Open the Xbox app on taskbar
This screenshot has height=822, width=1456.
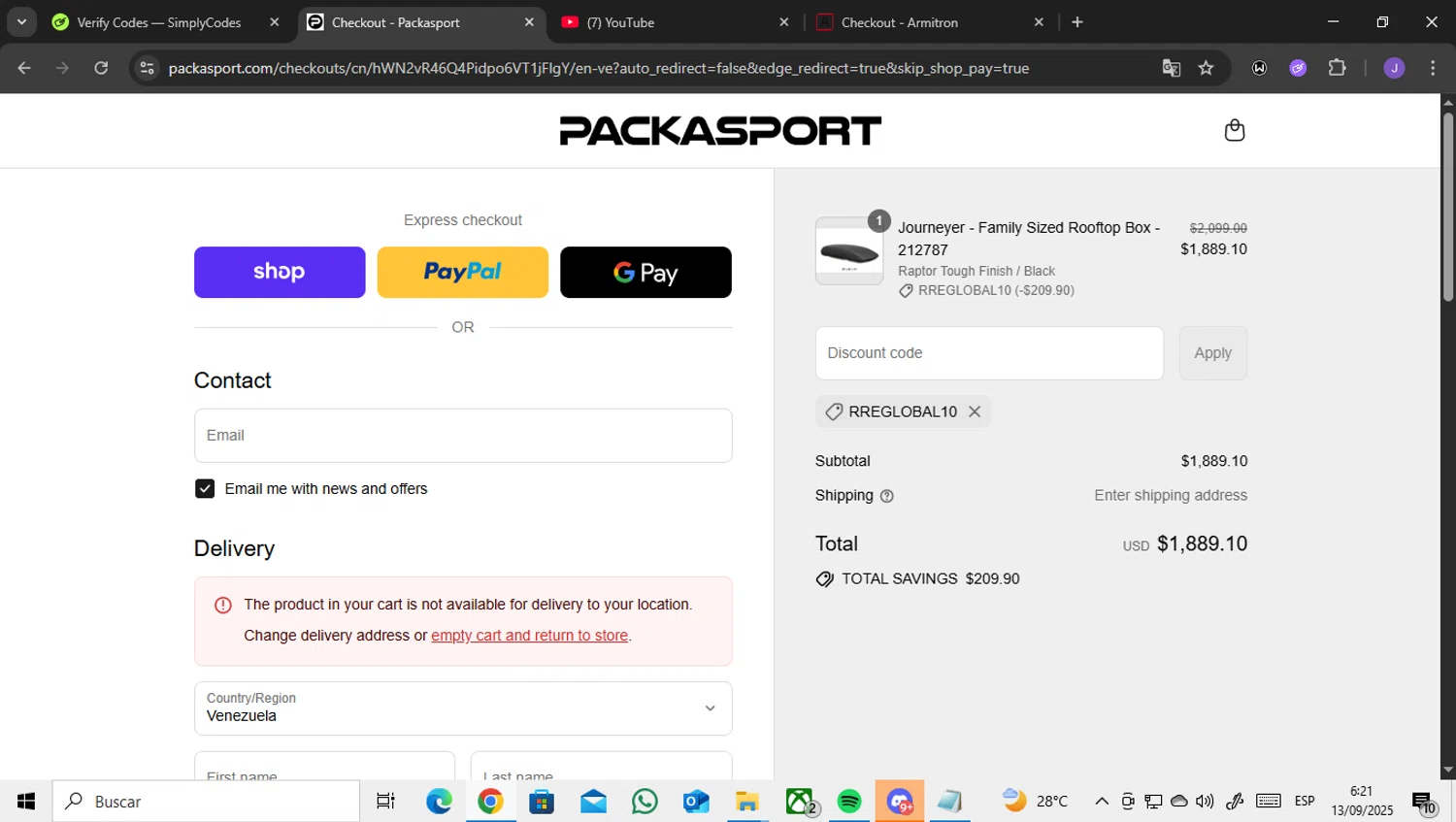click(x=800, y=802)
